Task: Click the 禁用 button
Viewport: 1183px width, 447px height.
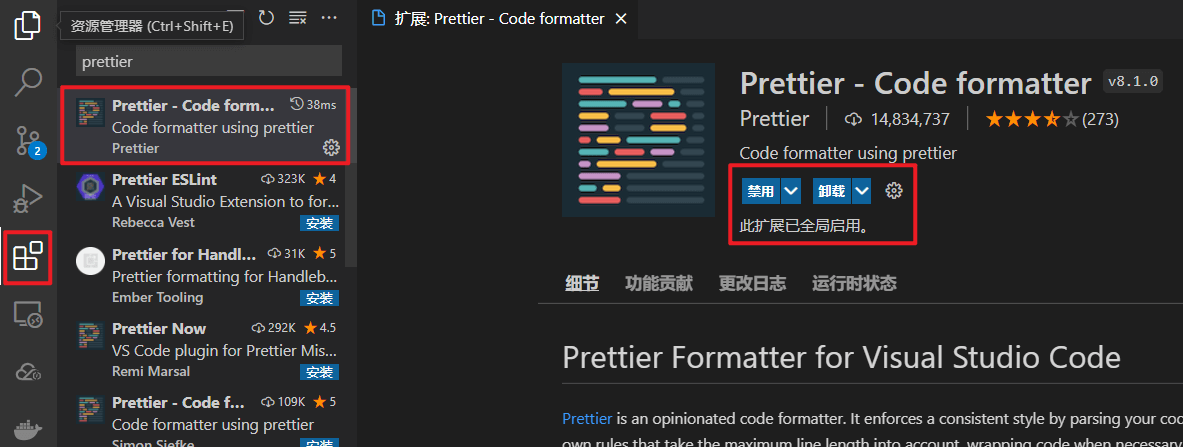Action: 760,191
